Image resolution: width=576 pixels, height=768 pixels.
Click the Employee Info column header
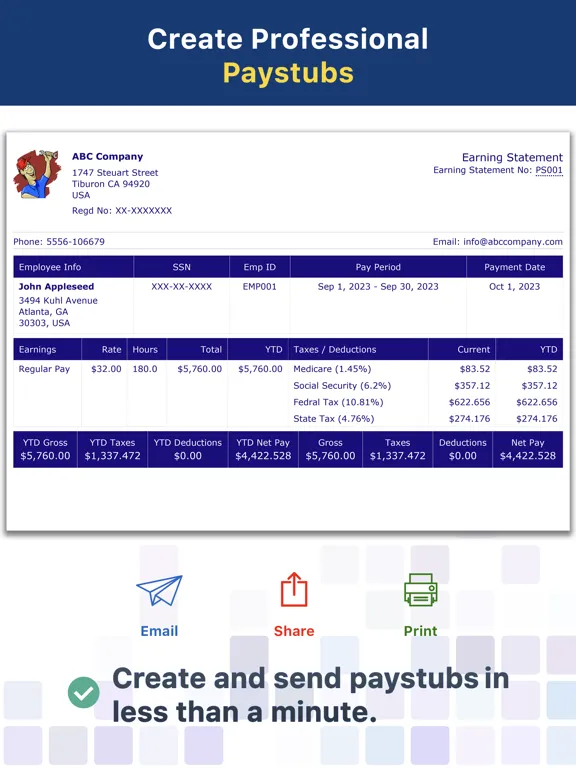(73, 267)
